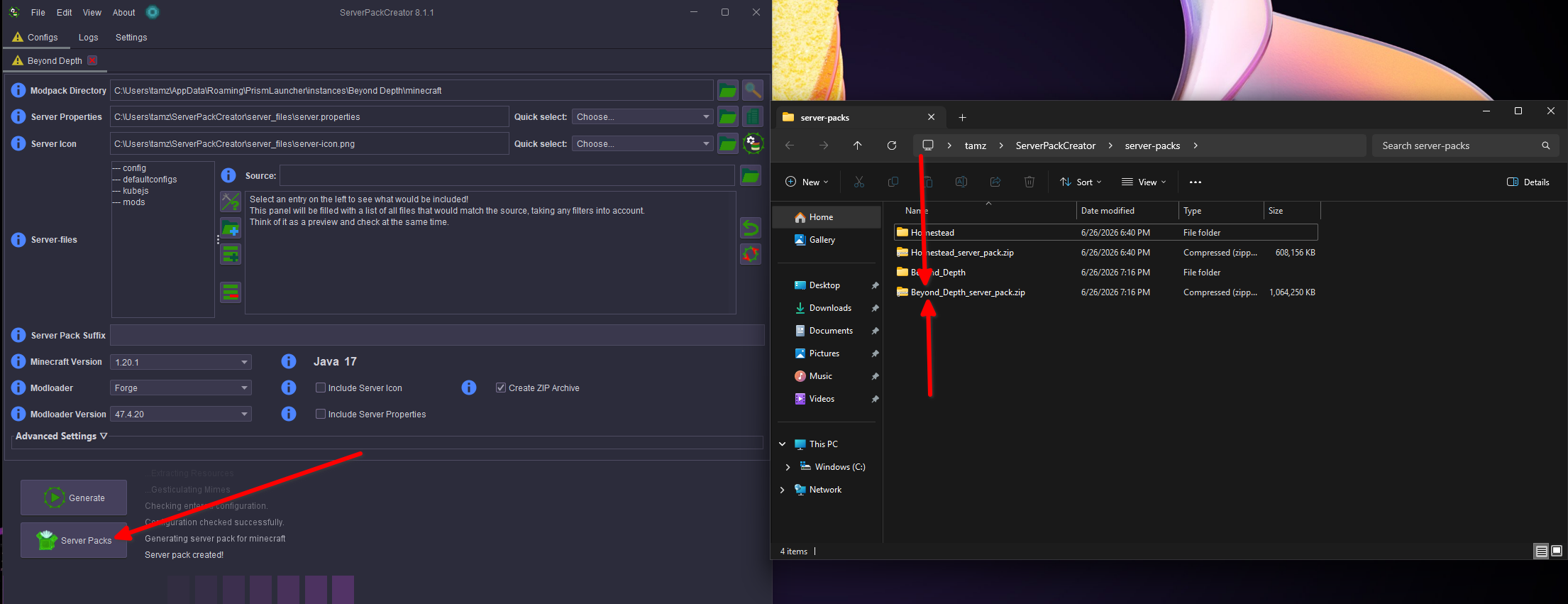Viewport: 1568px width, 604px height.
Task: Remove server-files entry (red minus list)
Action: [231, 292]
